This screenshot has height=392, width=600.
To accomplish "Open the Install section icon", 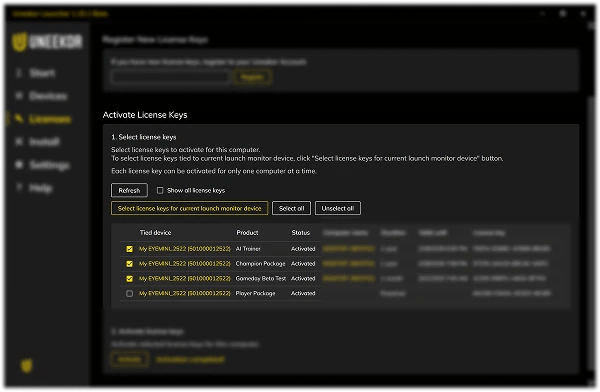I will (x=19, y=142).
